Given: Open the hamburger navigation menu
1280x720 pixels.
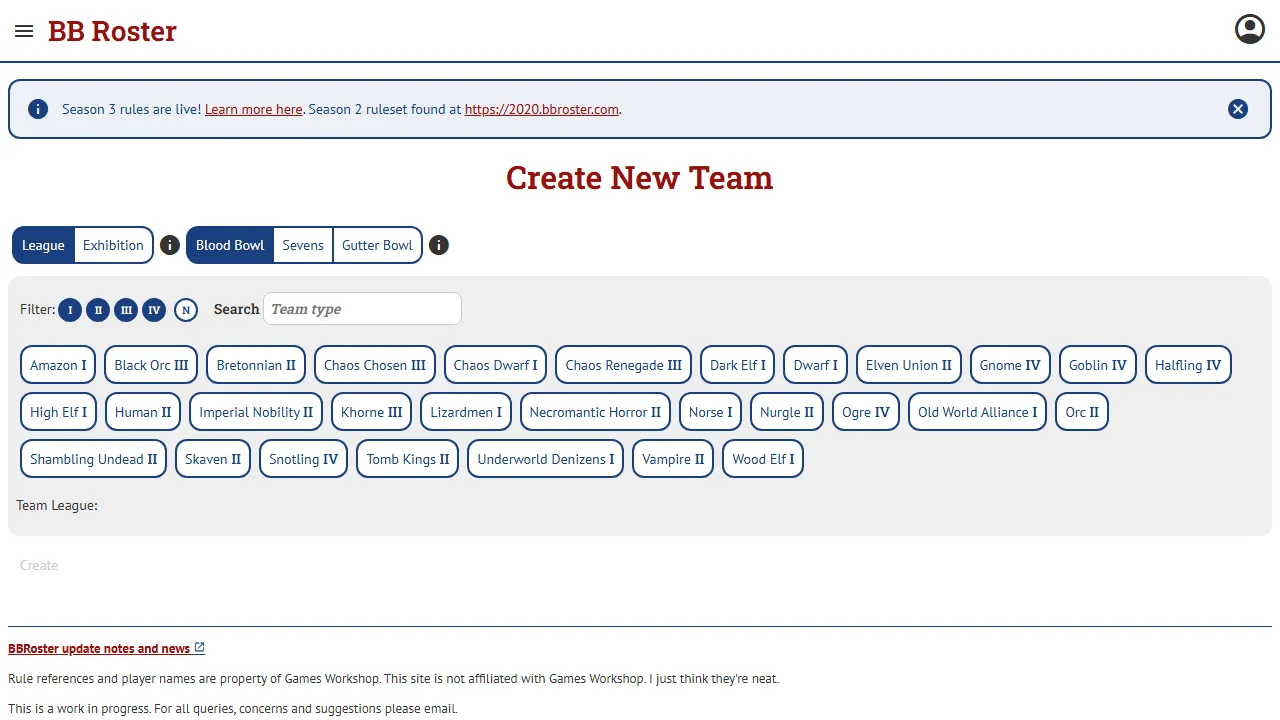Looking at the screenshot, I should click(24, 31).
